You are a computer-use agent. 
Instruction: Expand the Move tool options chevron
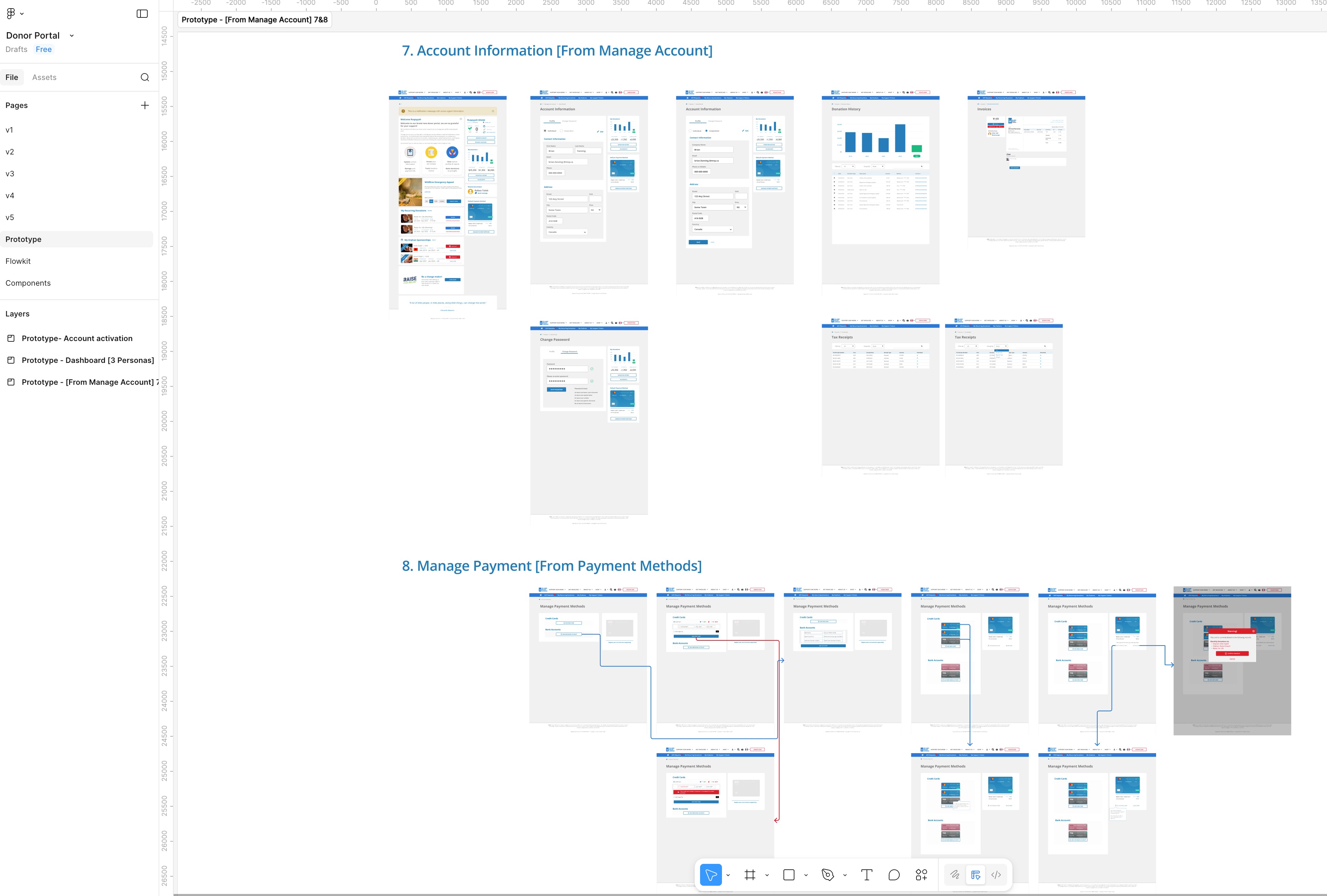(728, 875)
